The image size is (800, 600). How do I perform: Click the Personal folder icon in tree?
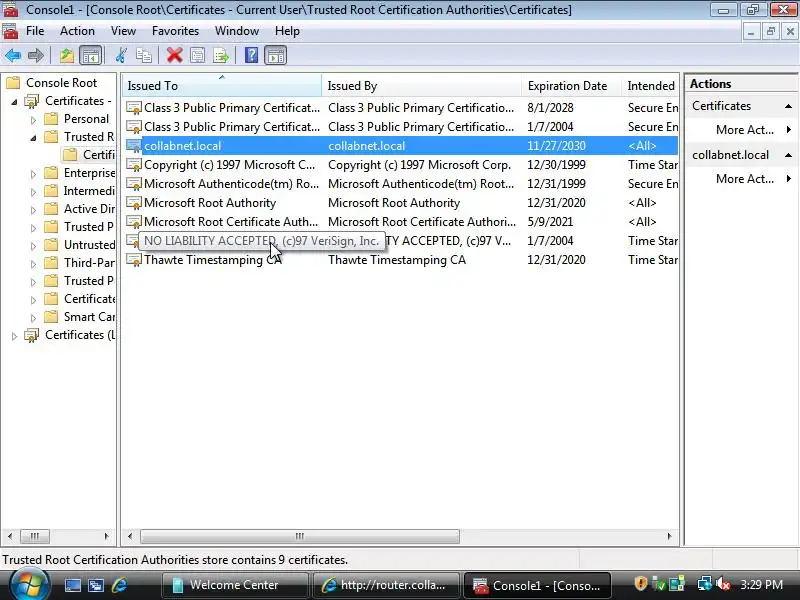(51, 119)
